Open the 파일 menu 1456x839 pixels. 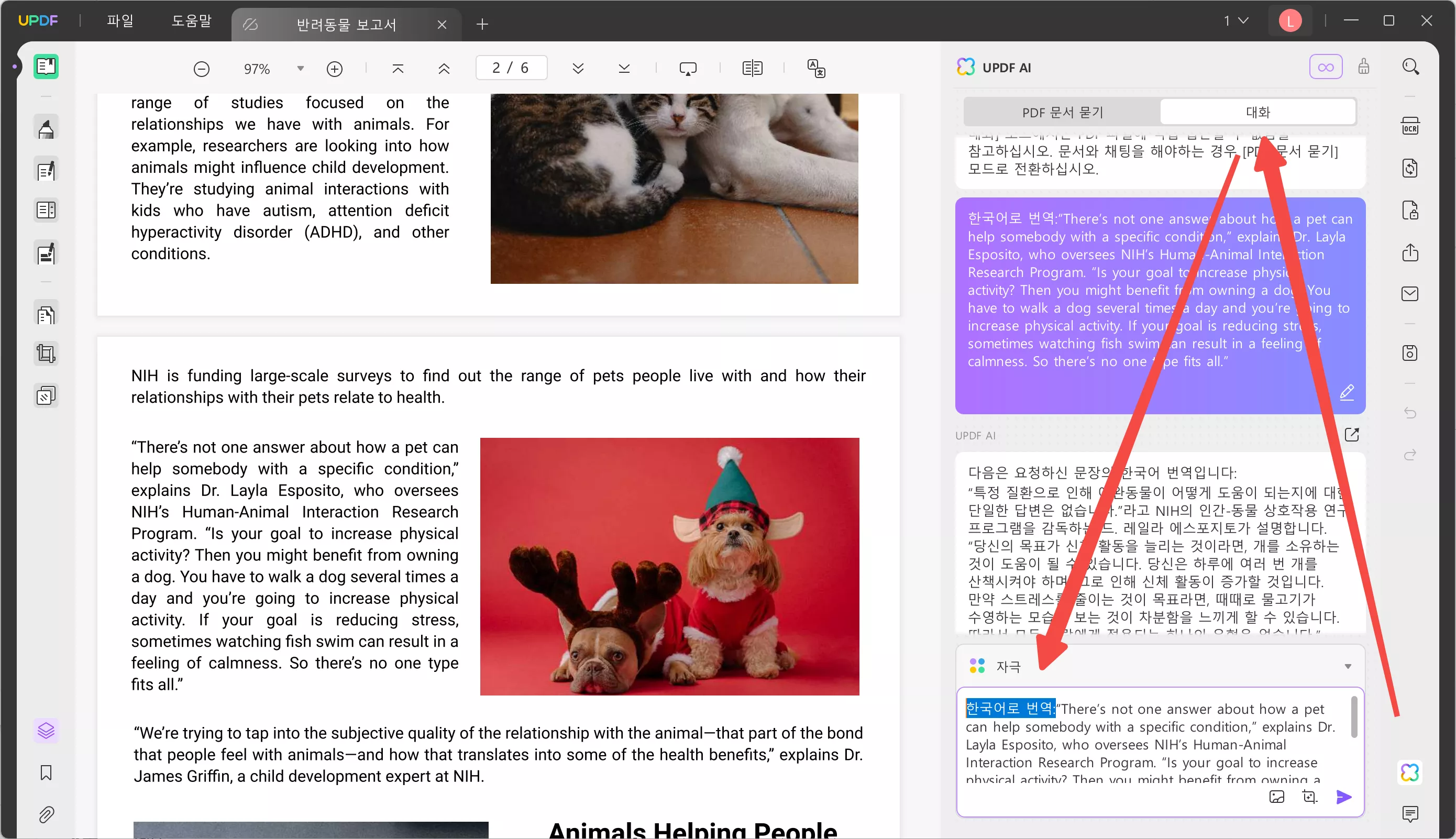tap(120, 21)
